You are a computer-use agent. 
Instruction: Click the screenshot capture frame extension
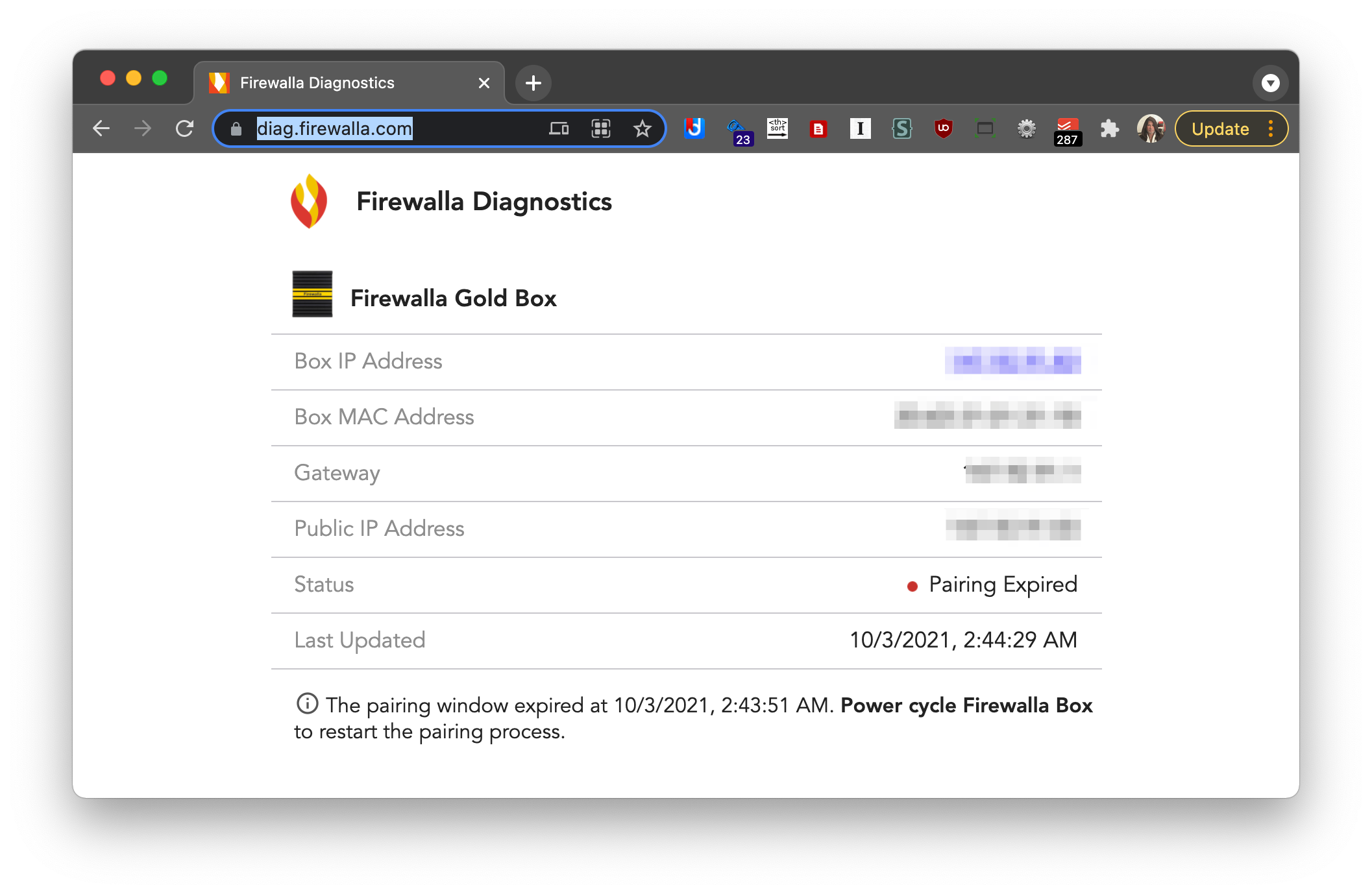pyautogui.click(x=985, y=128)
